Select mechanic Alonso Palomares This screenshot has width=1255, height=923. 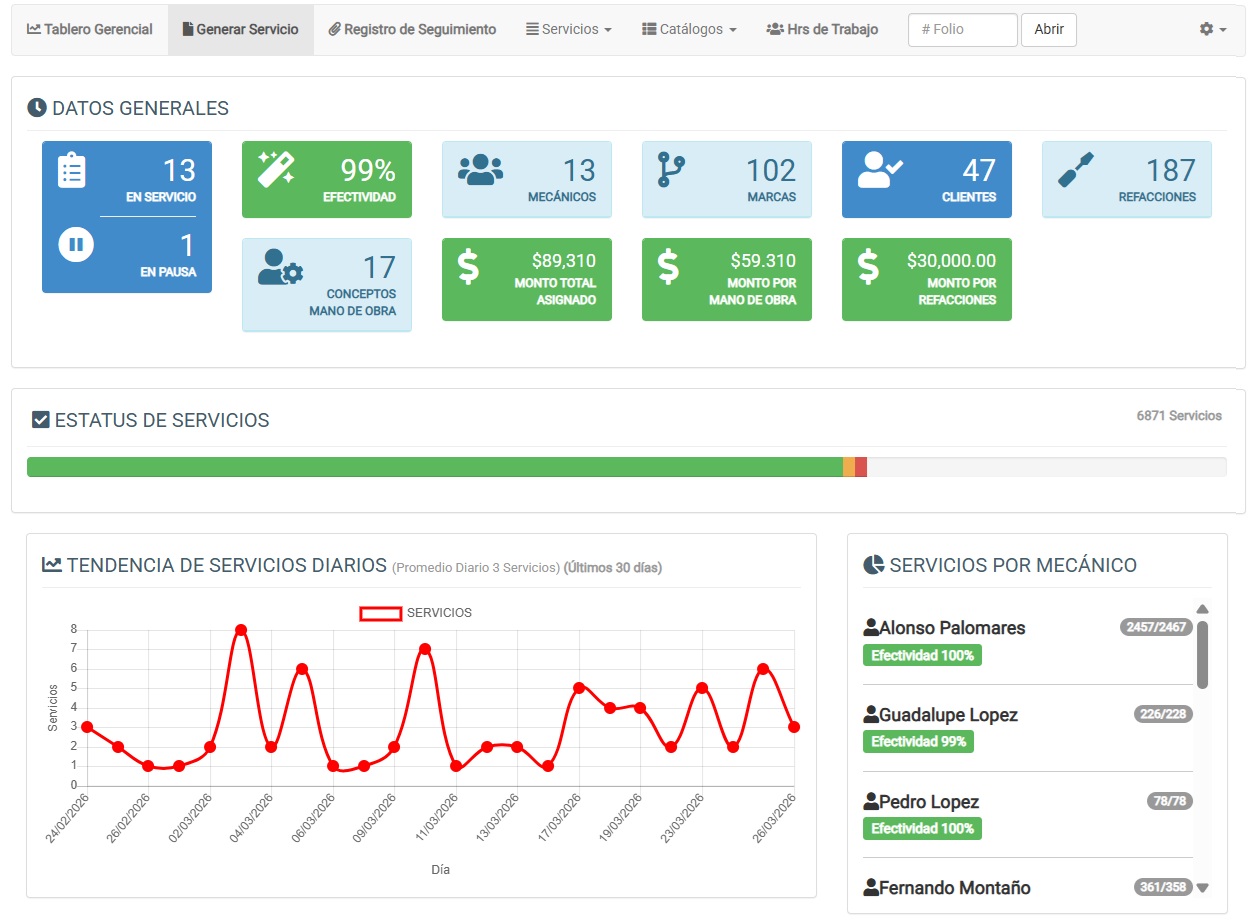[x=952, y=628]
